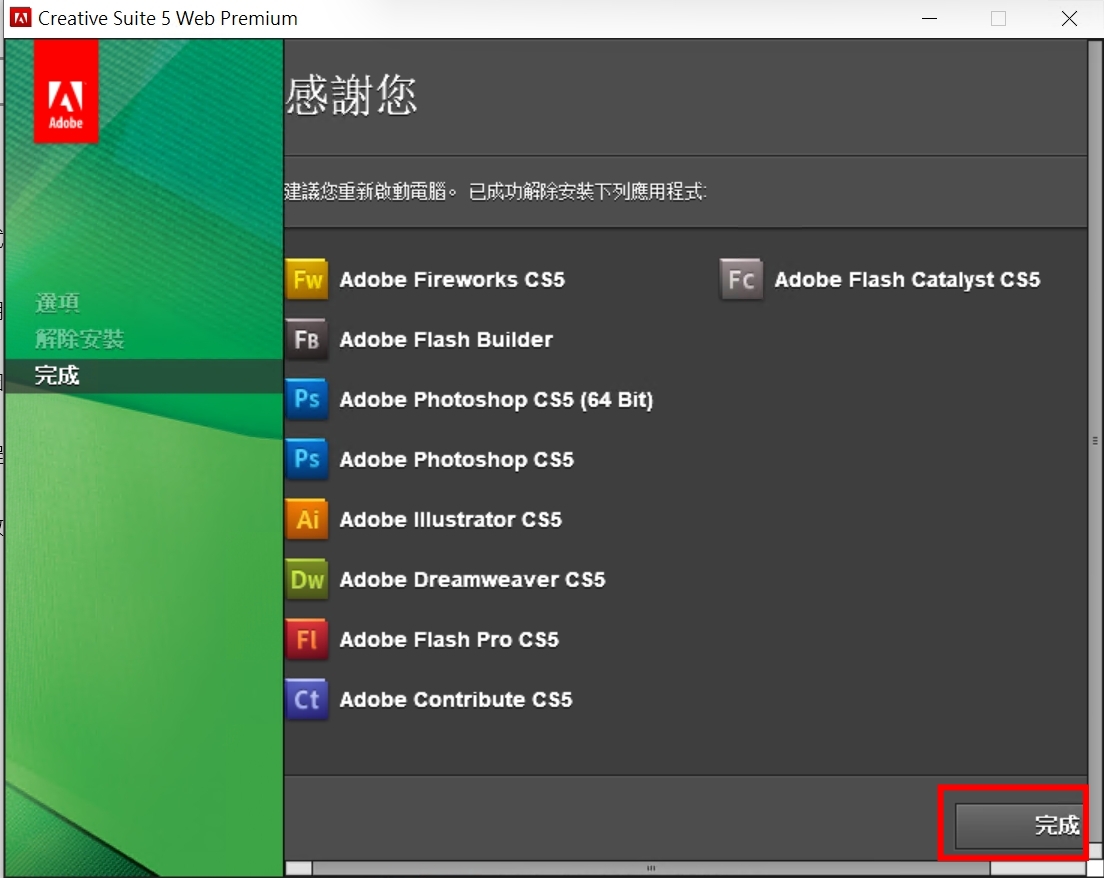Viewport: 1104px width, 878px height.
Task: Click the Adobe icon in the title bar
Action: 20,18
